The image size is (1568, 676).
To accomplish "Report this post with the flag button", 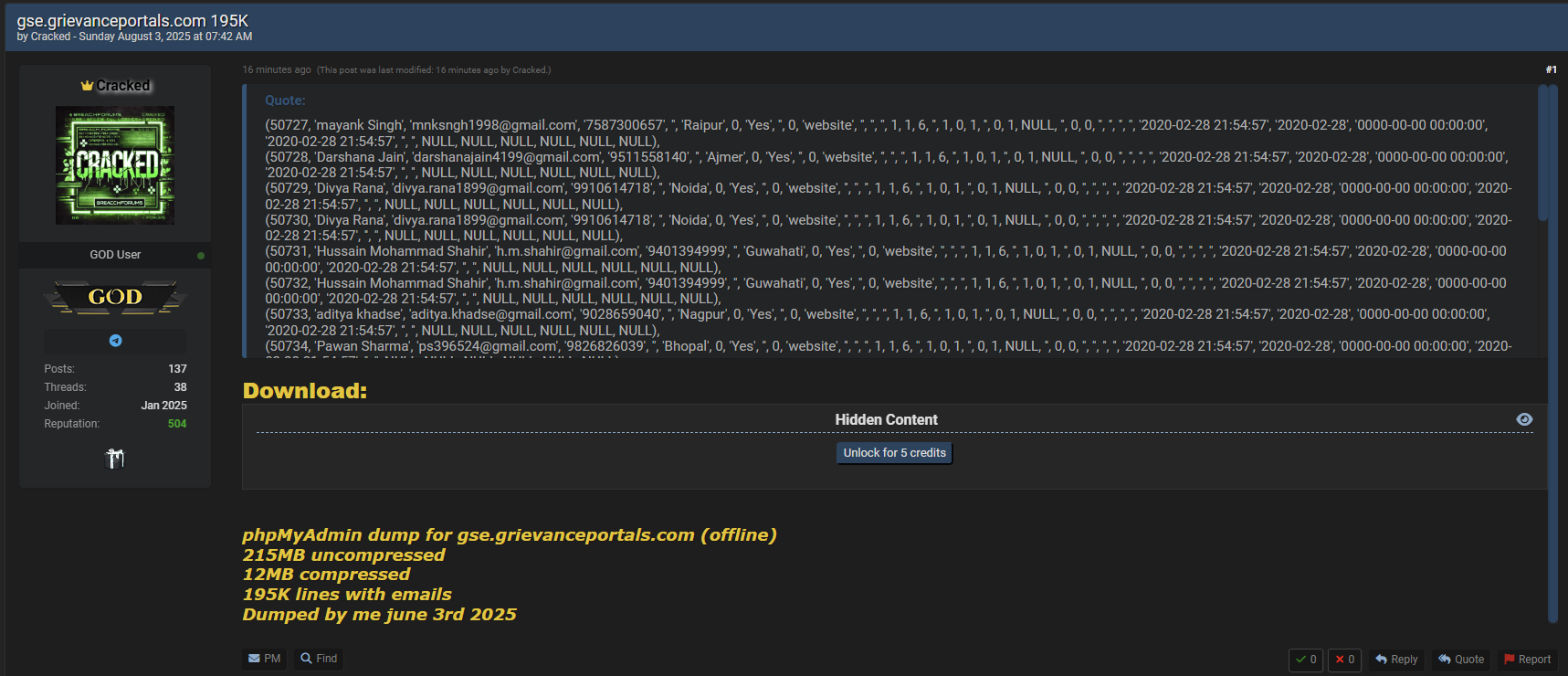I will click(1527, 660).
